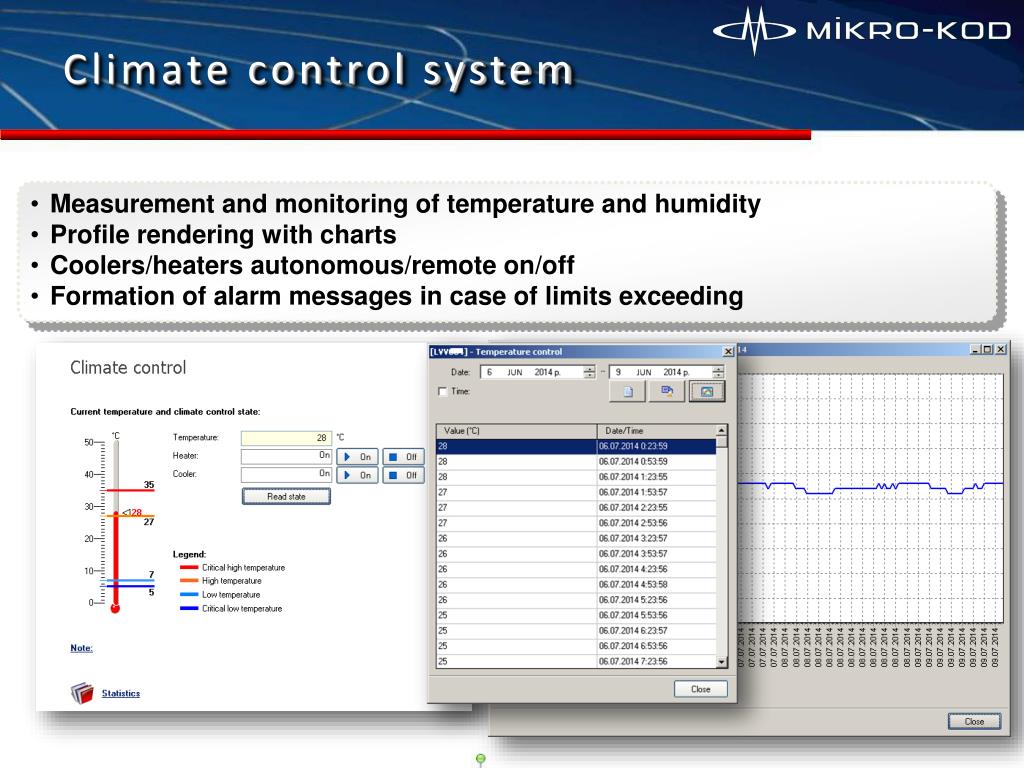Viewport: 1024px width, 768px height.
Task: Click the Critical low temperature legend entry
Action: pyautogui.click(x=231, y=609)
